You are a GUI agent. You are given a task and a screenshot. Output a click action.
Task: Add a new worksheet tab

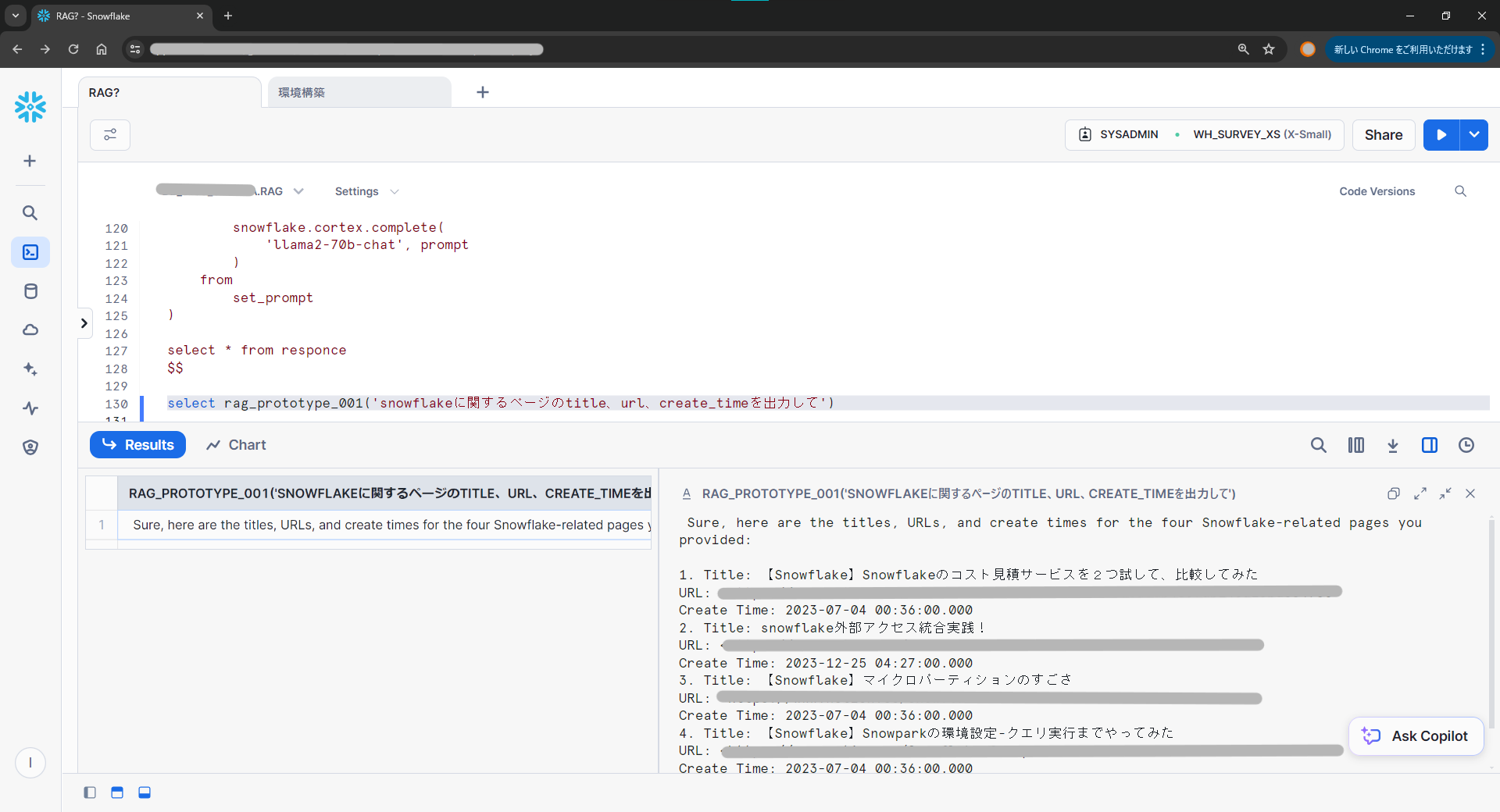click(x=483, y=92)
